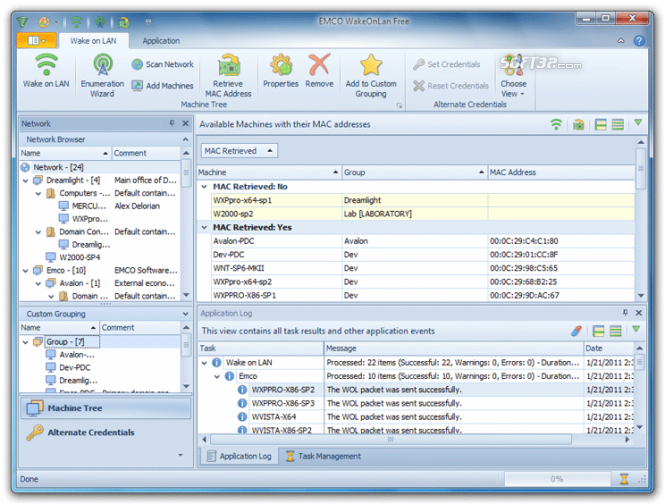Open the orange application menu button
The image size is (665, 504).
[x=36, y=41]
